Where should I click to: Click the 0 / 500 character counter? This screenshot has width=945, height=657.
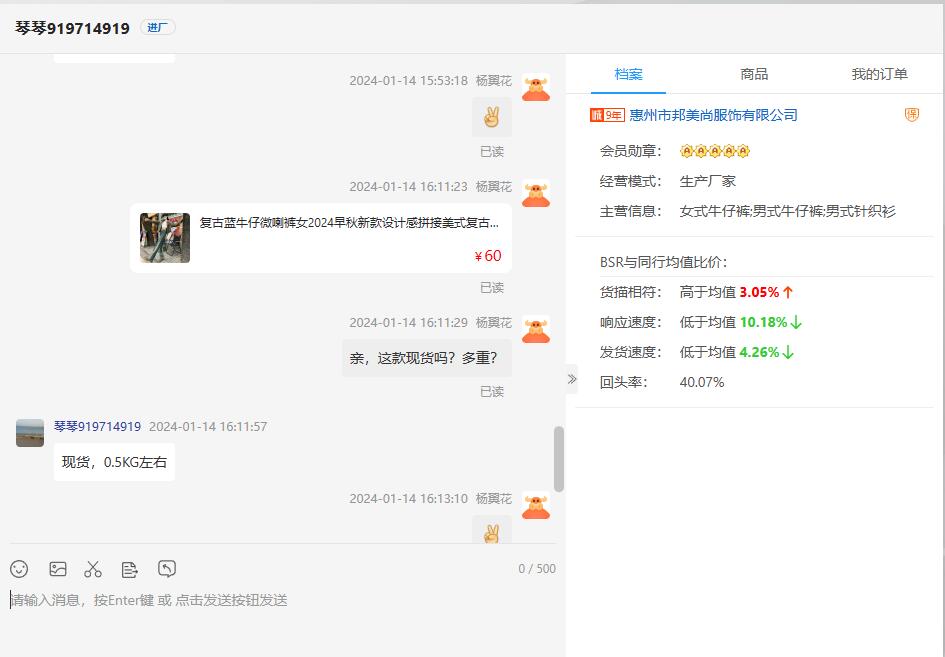pyautogui.click(x=537, y=568)
